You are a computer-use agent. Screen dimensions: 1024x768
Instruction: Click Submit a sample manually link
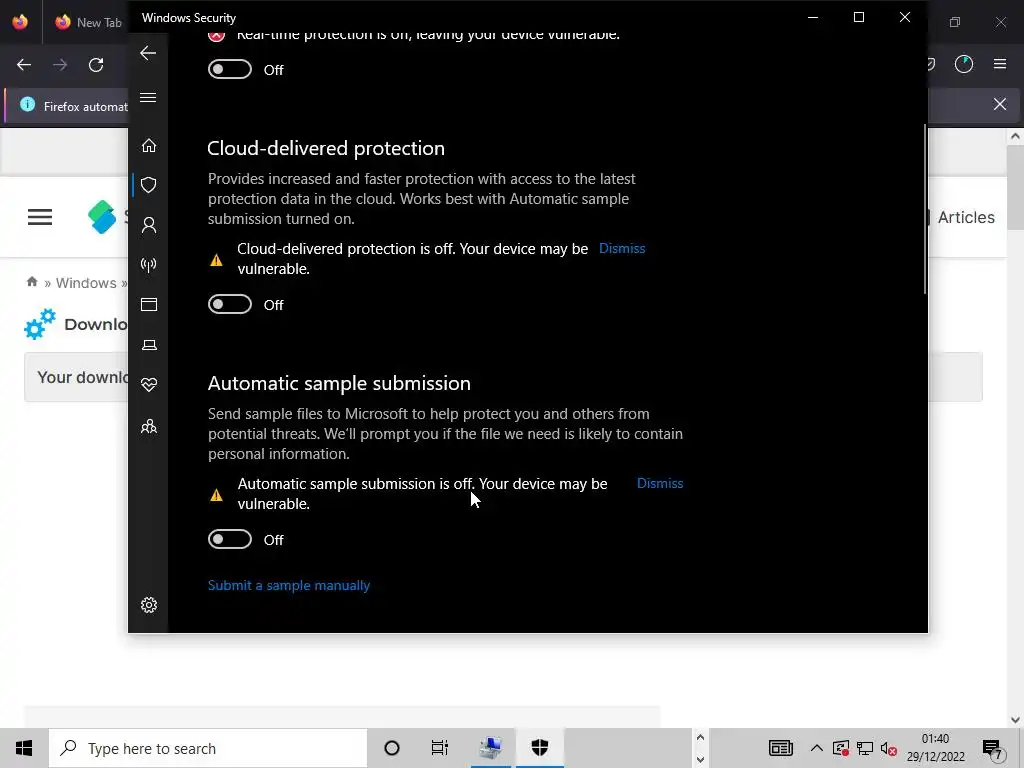coord(289,585)
